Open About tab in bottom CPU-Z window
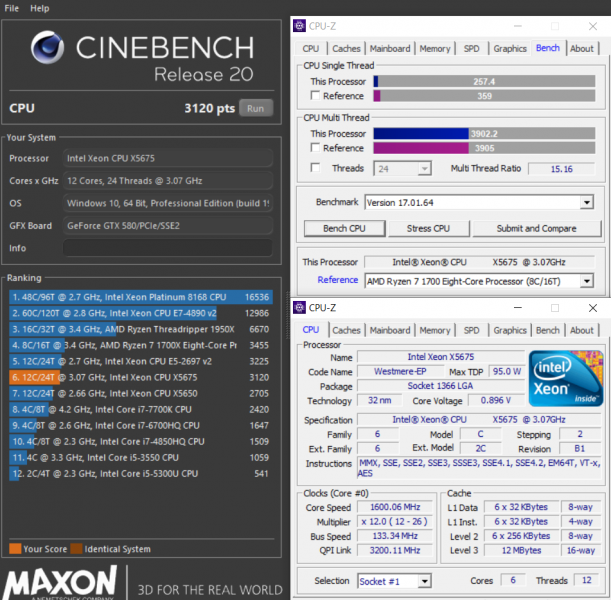This screenshot has height=600, width=611. [582, 330]
